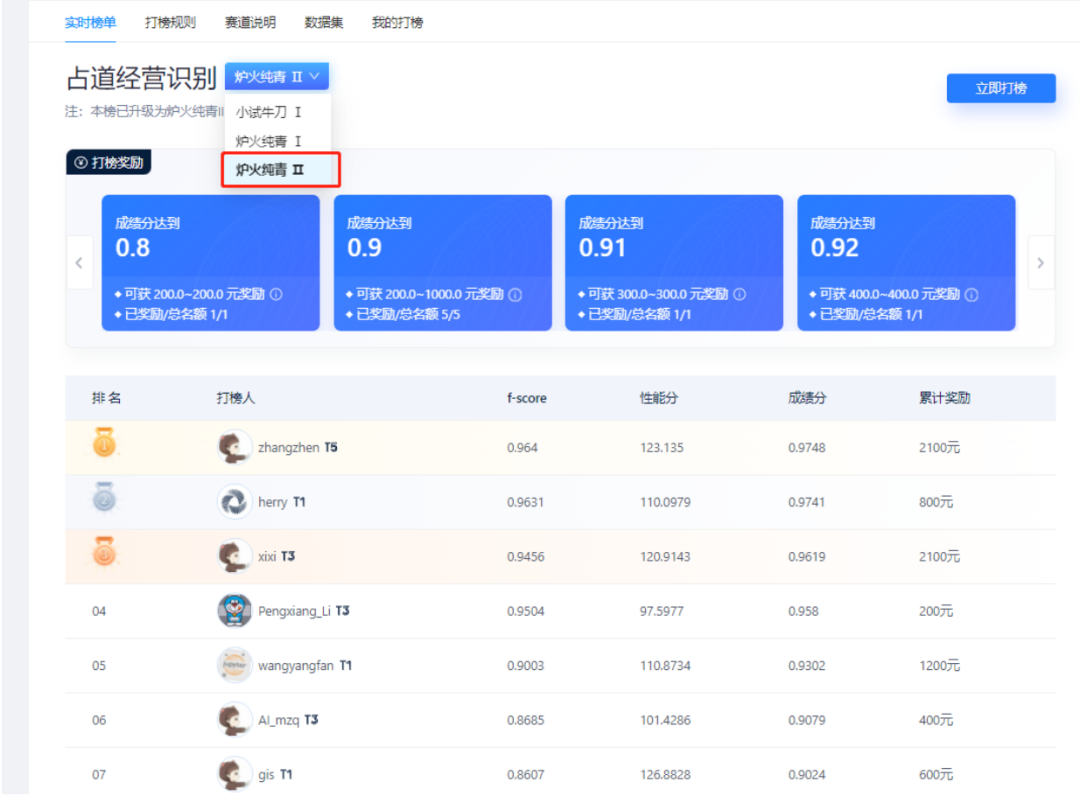This screenshot has width=1080, height=810.
Task: Click info icon on 0.8 reward card
Action: 276,295
